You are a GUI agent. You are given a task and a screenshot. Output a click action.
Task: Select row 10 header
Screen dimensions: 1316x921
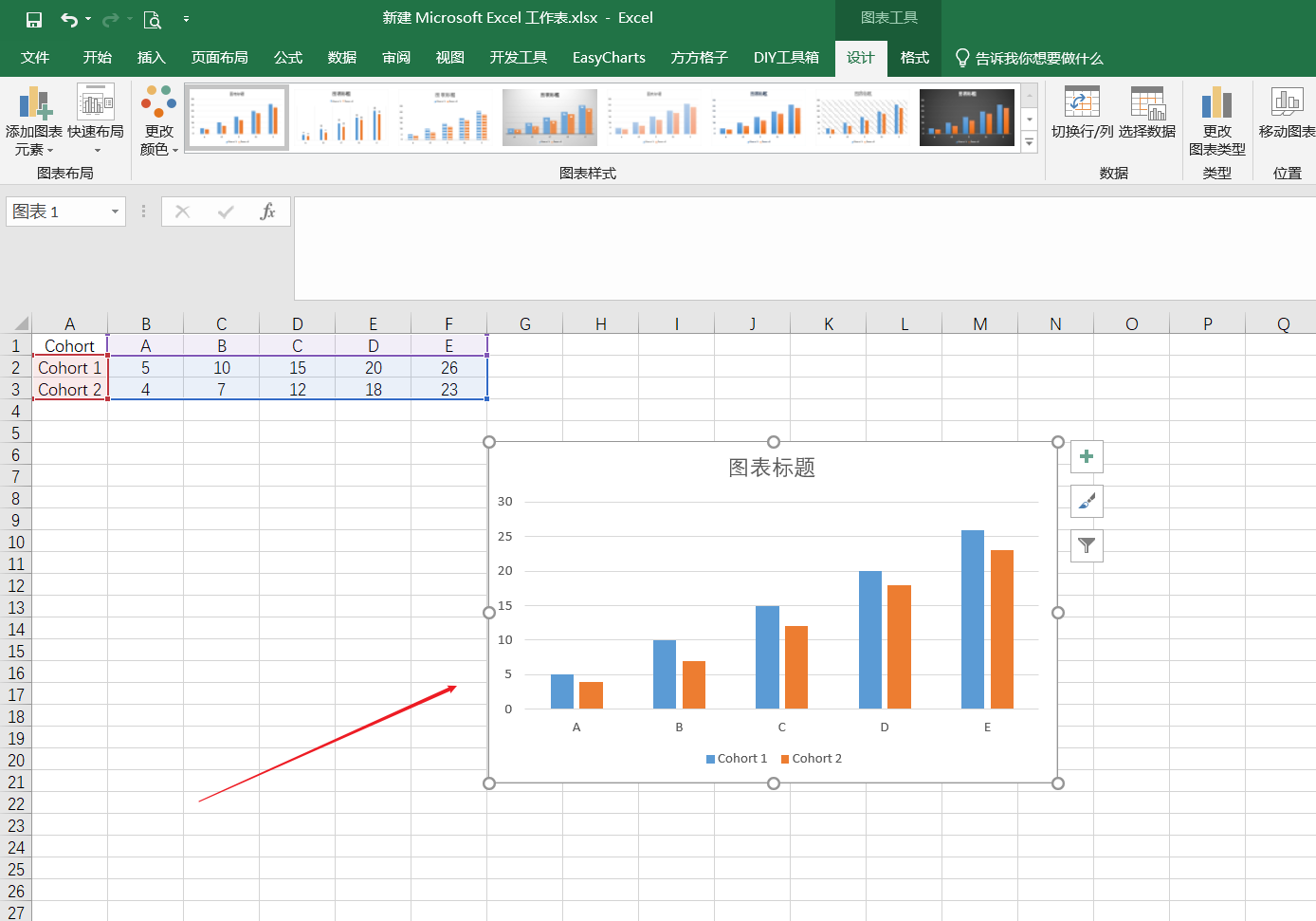[x=16, y=543]
